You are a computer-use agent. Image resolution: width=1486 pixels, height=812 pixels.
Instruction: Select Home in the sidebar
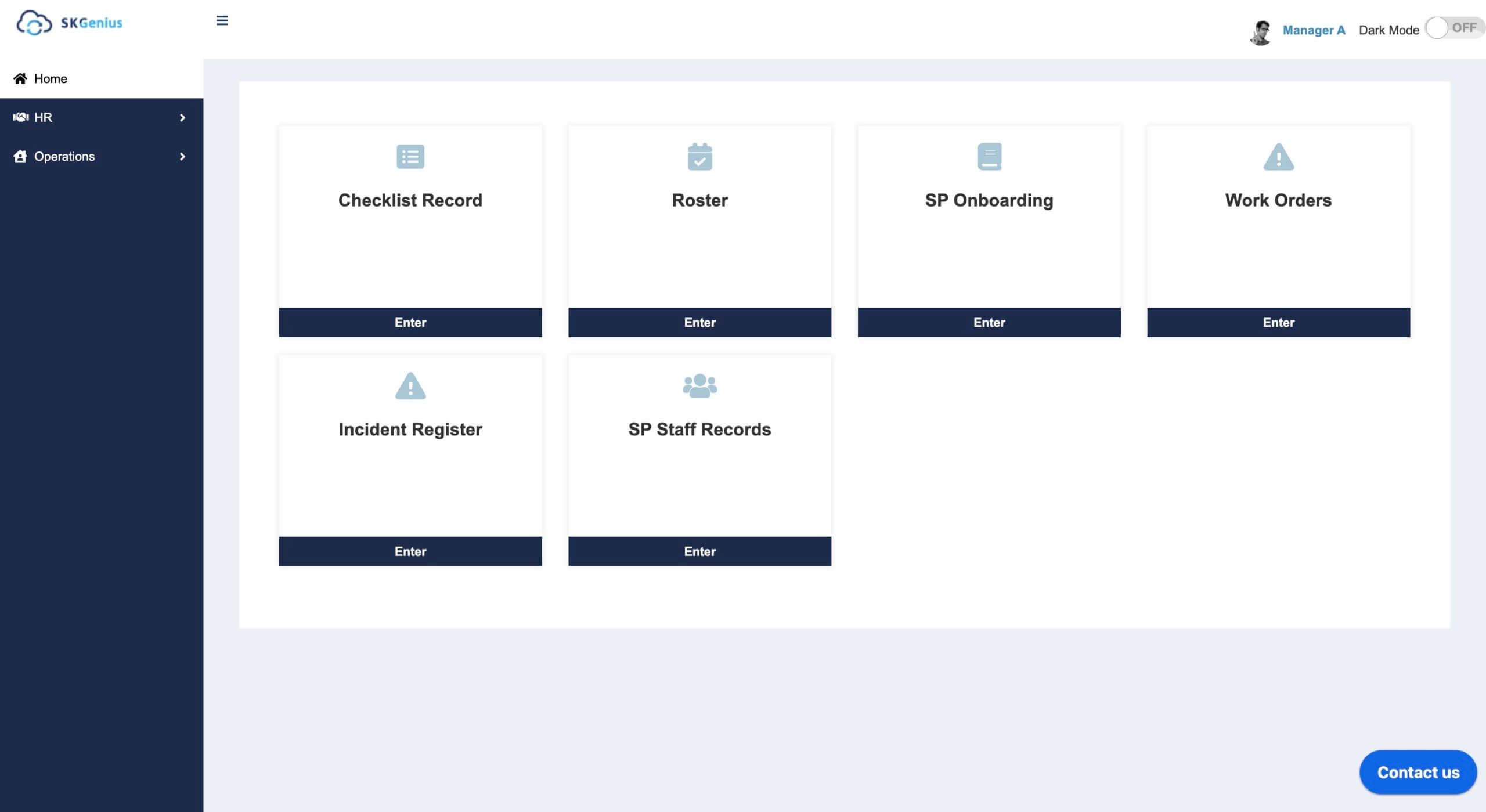coord(51,78)
